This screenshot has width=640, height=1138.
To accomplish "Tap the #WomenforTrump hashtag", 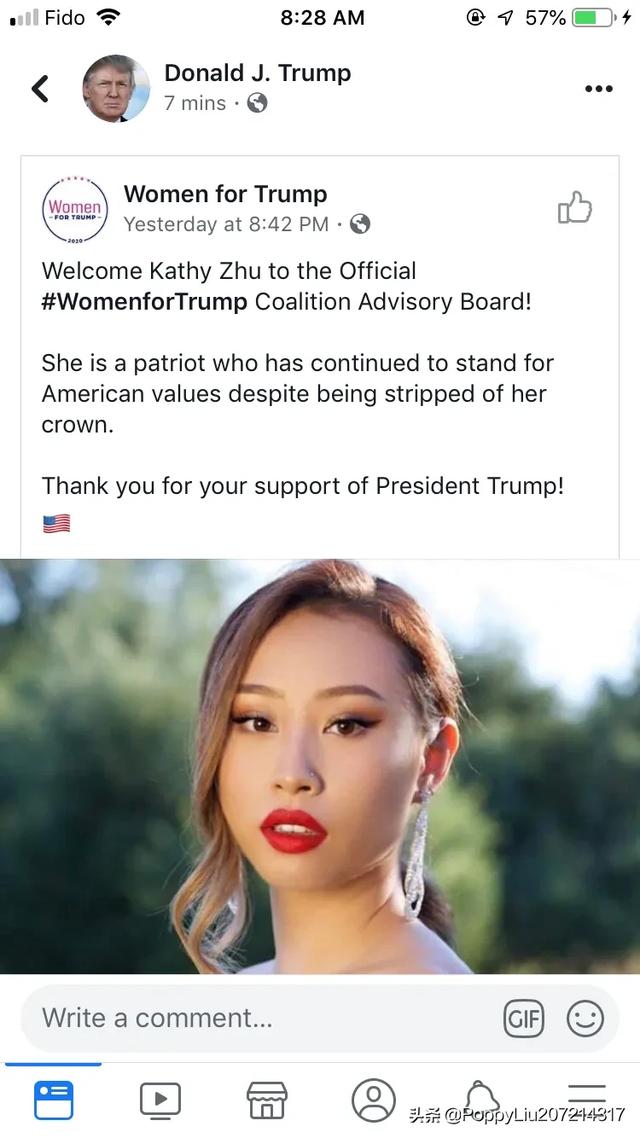I will 144,301.
